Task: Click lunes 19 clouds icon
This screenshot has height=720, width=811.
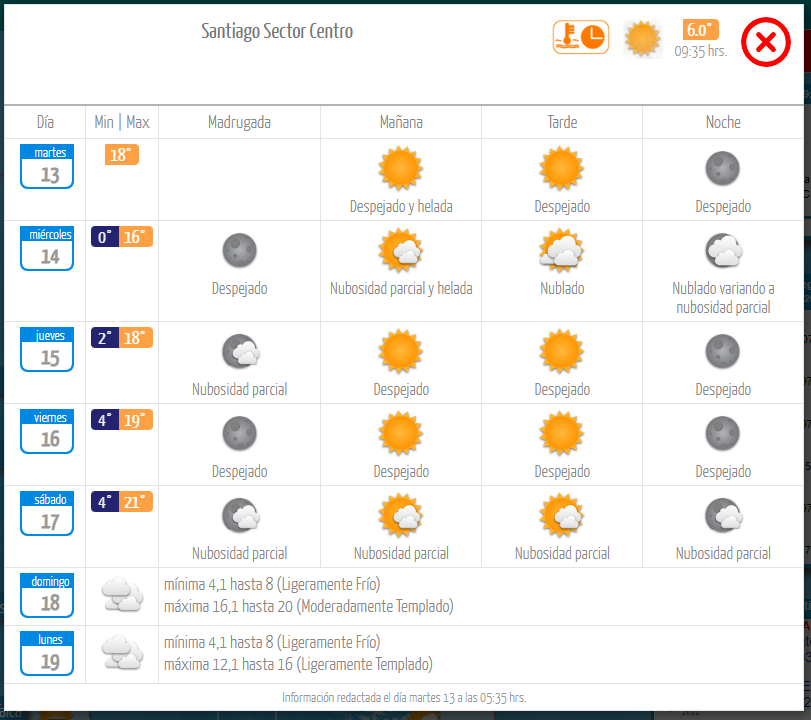Action: tap(122, 652)
